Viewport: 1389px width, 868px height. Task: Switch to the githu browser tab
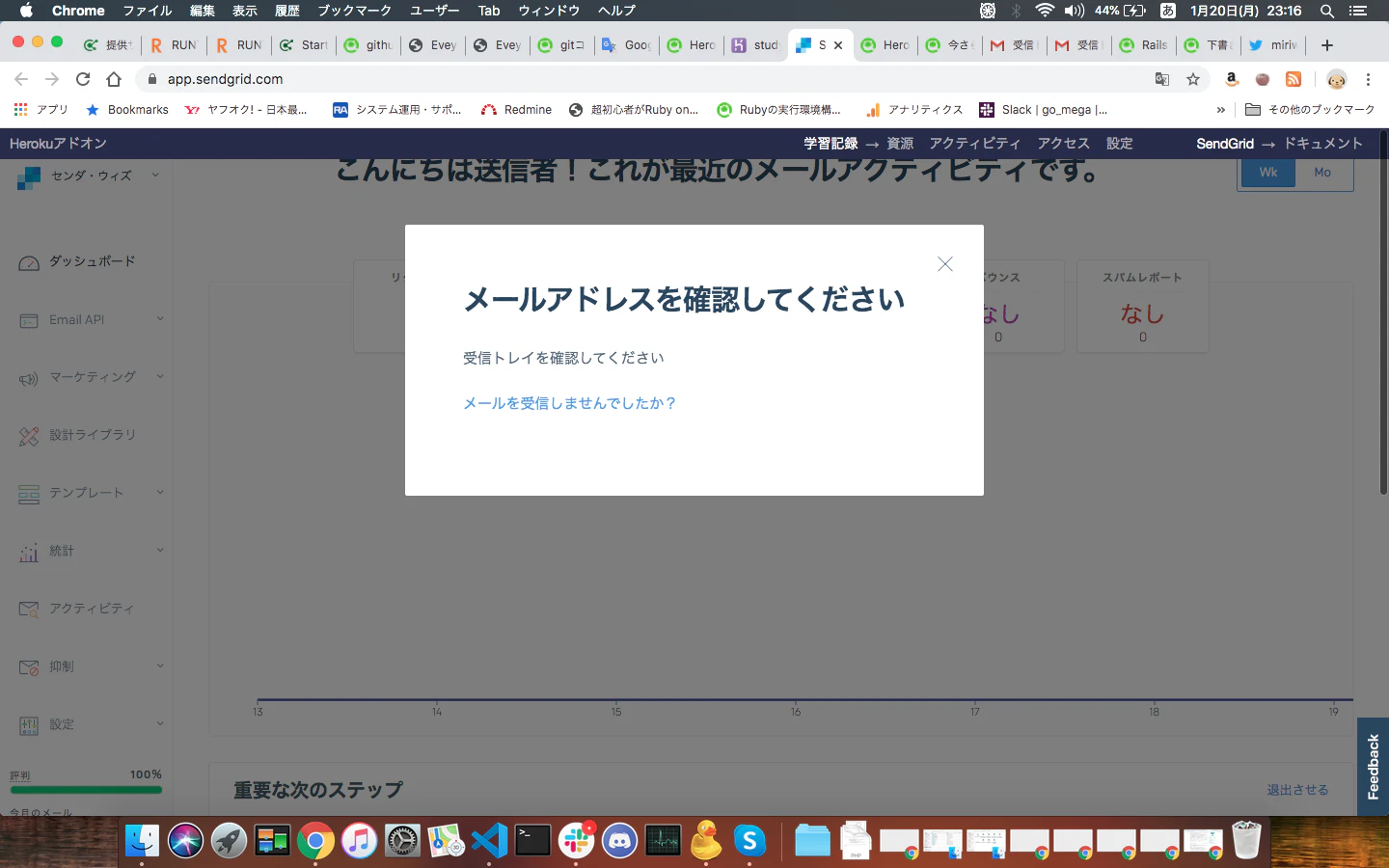[x=368, y=45]
